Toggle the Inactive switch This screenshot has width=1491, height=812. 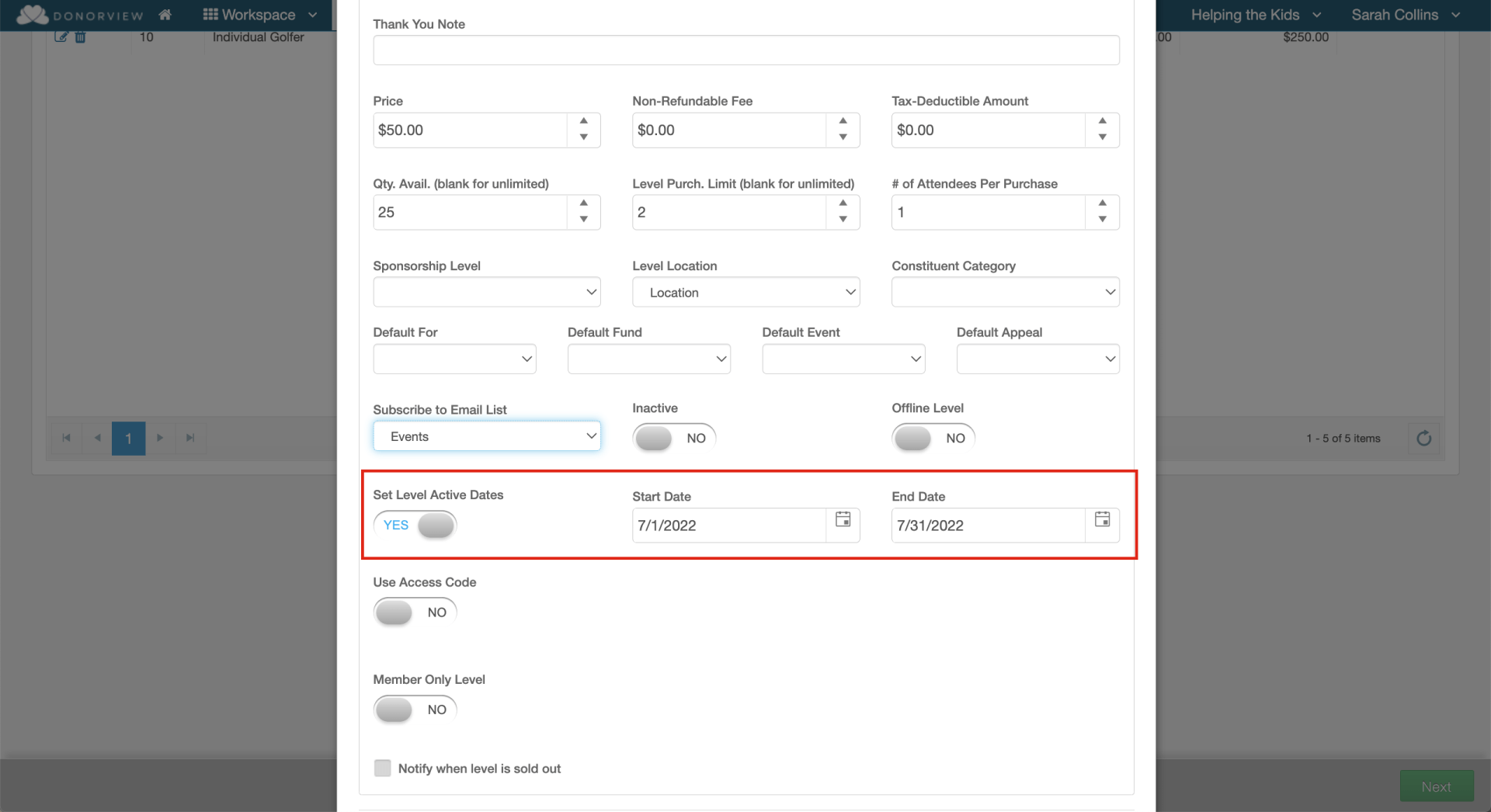click(x=673, y=439)
